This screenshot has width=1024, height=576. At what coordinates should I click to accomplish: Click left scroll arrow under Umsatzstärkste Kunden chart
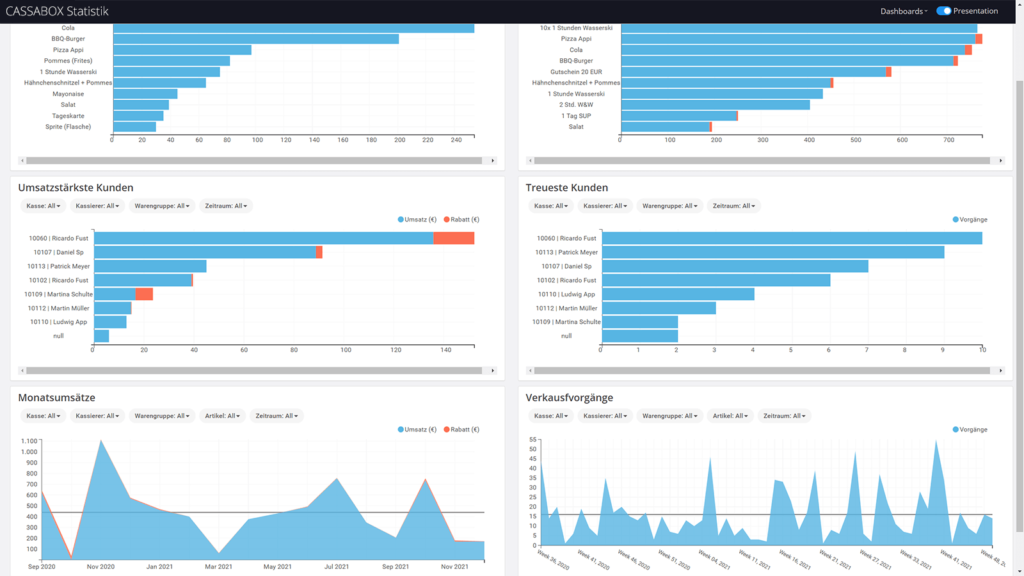[x=22, y=370]
